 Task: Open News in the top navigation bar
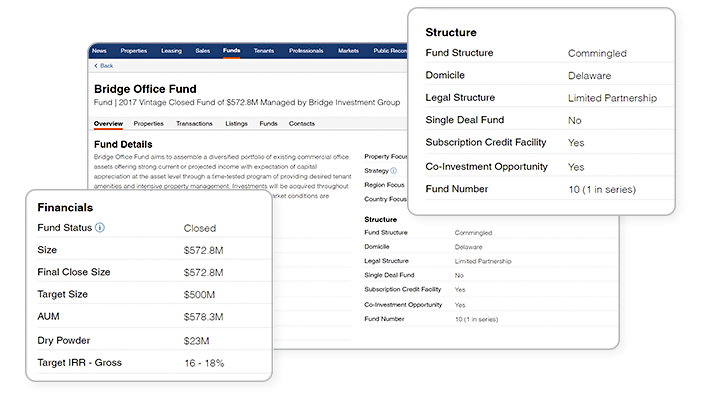click(99, 50)
